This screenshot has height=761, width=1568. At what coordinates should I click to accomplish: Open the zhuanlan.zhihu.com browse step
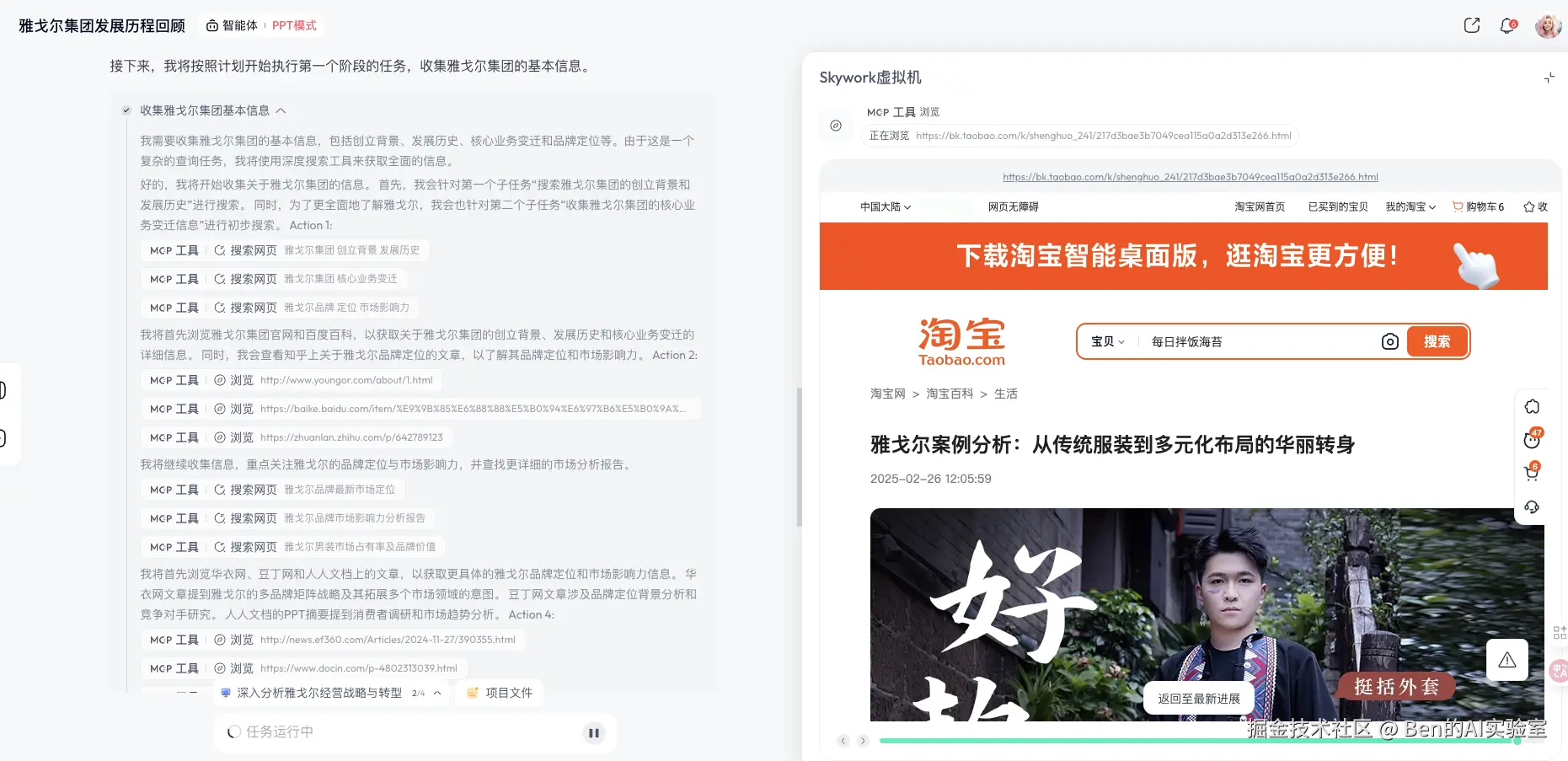[x=297, y=437]
